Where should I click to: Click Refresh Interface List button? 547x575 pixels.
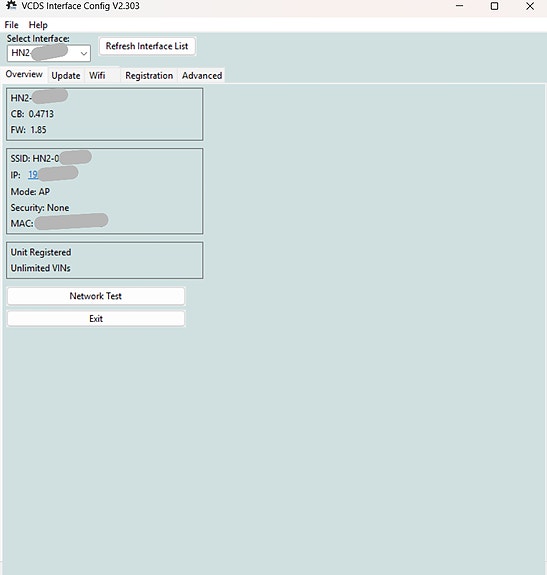[x=147, y=46]
